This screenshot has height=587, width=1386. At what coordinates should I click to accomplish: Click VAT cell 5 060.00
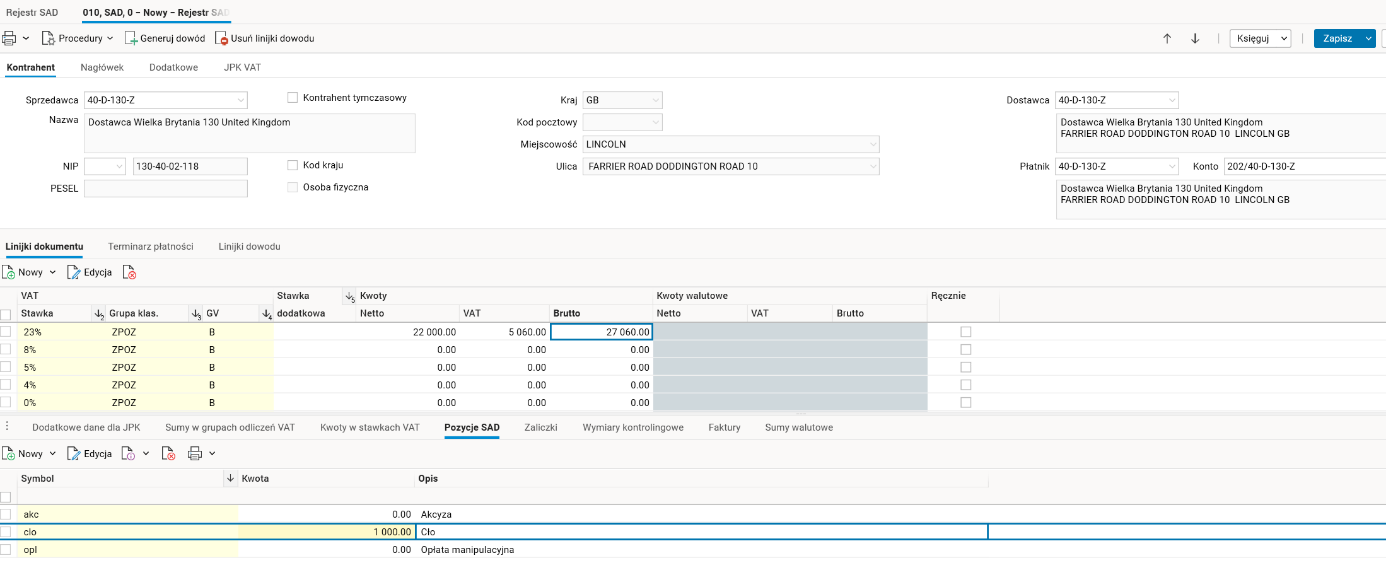(x=505, y=331)
